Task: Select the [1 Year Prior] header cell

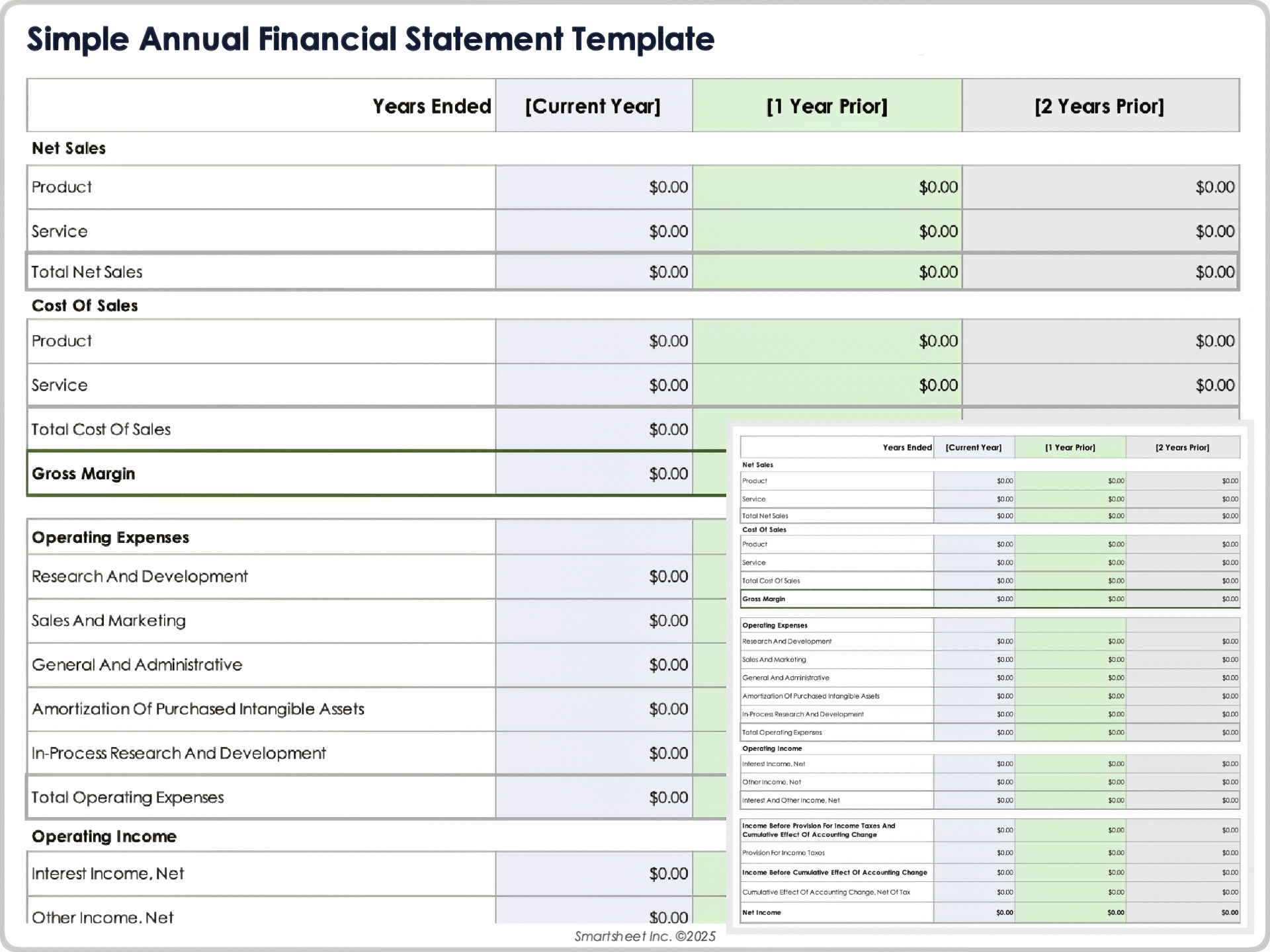Action: click(x=827, y=106)
